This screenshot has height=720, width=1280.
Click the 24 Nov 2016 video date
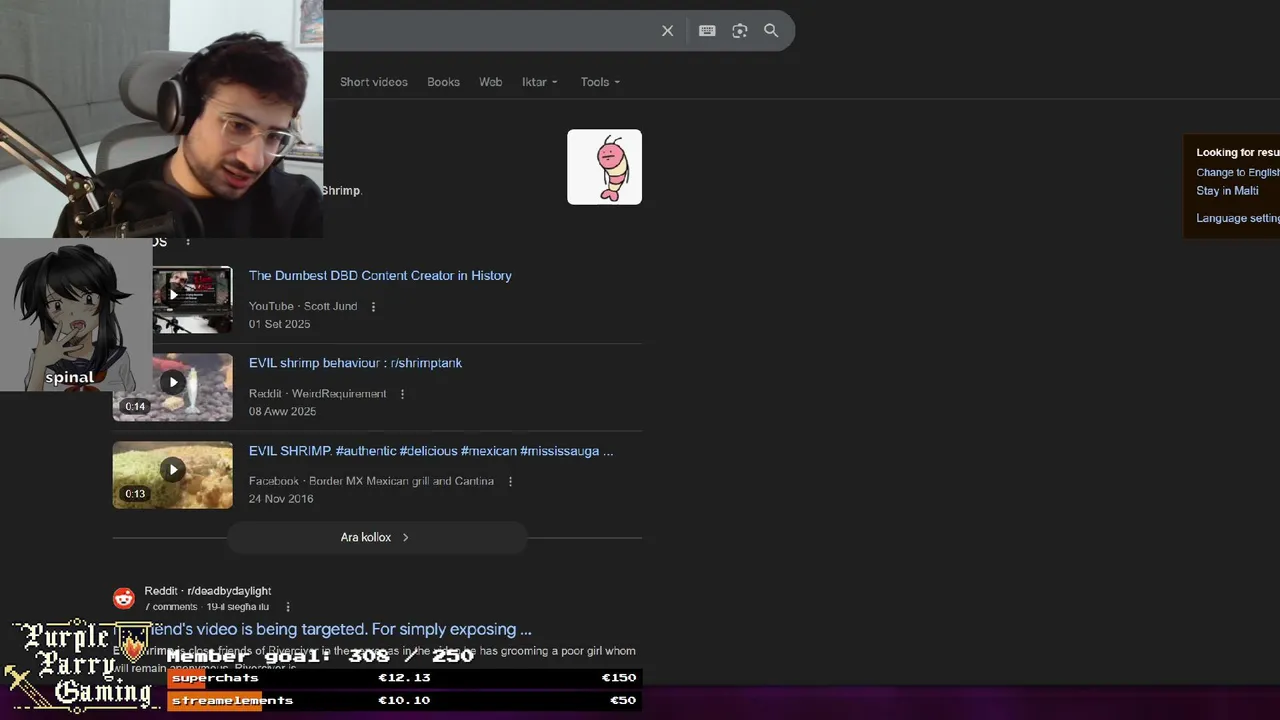pos(281,499)
